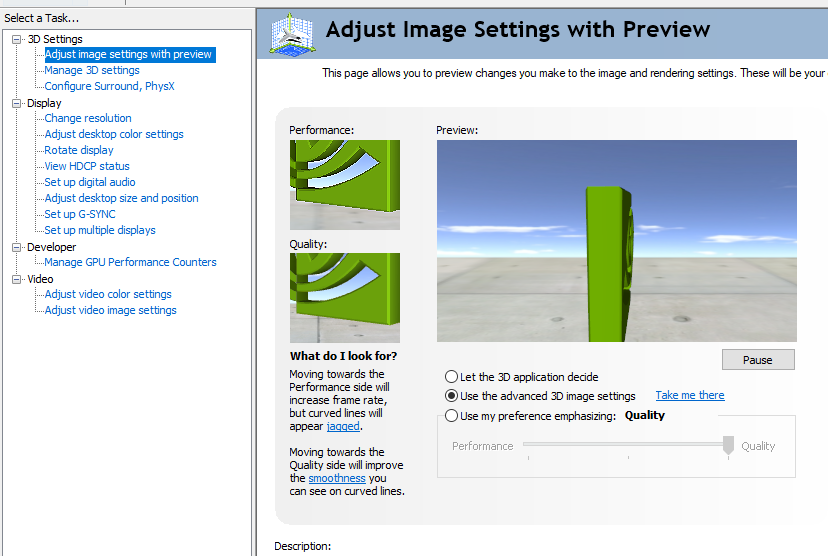828x556 pixels.
Task: Open Manage GPU Performance Counters
Action: pos(130,262)
